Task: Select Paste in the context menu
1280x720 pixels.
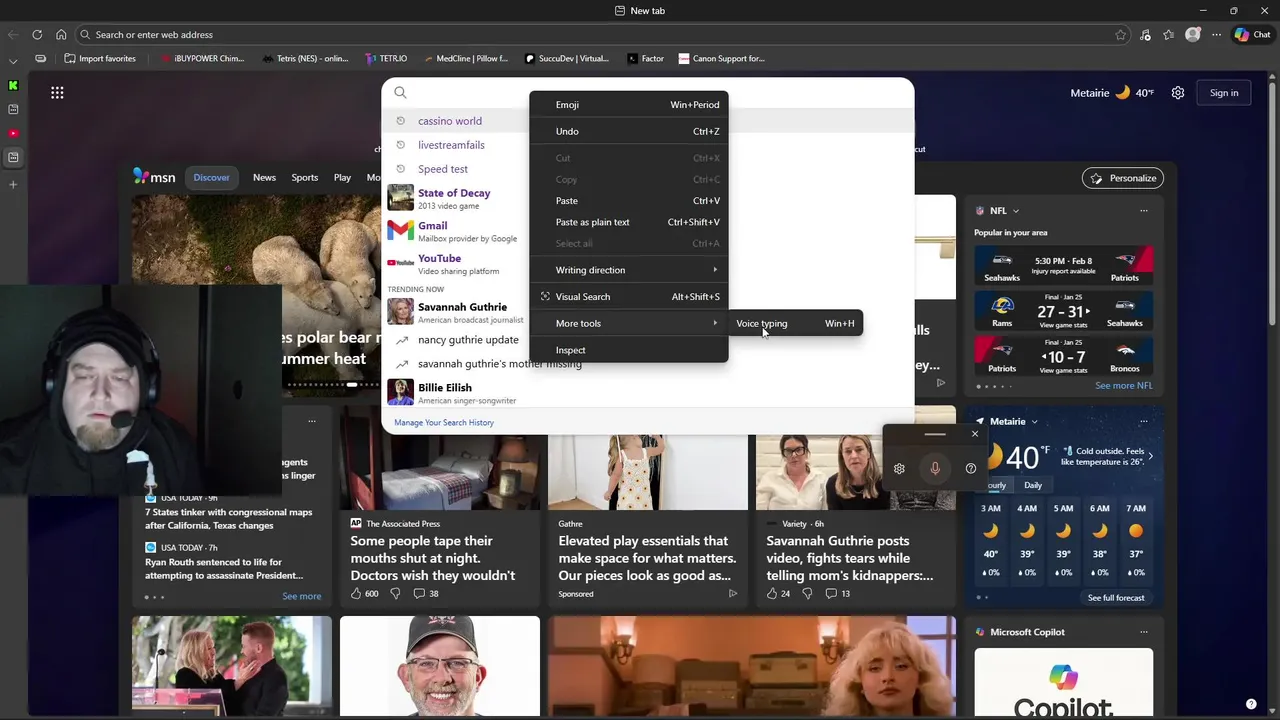Action: 628,200
